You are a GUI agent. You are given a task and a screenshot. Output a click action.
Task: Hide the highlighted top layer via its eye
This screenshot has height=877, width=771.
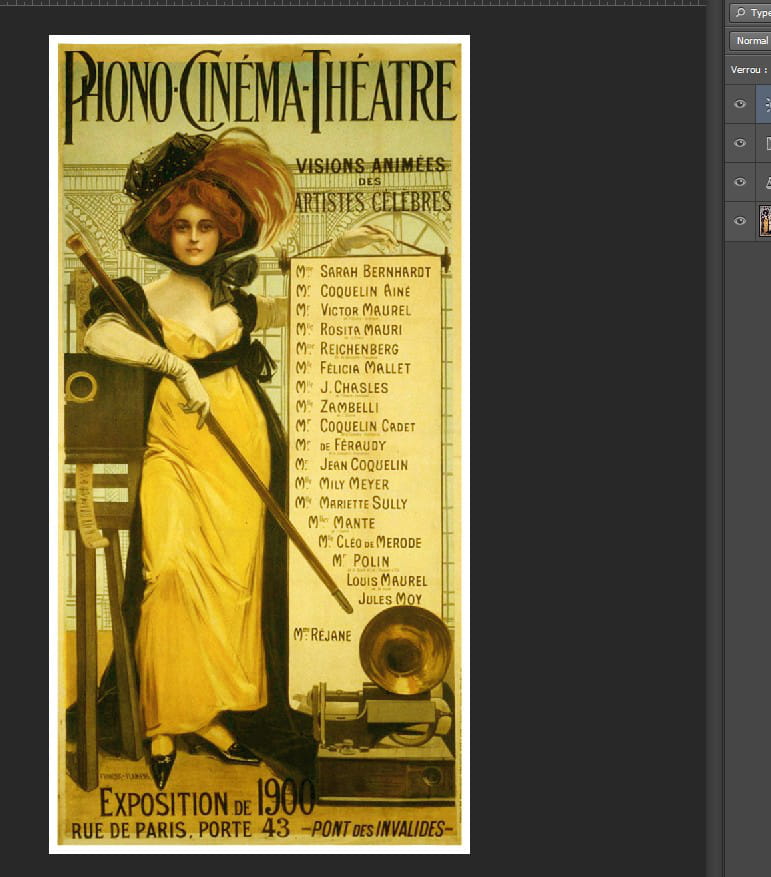740,104
